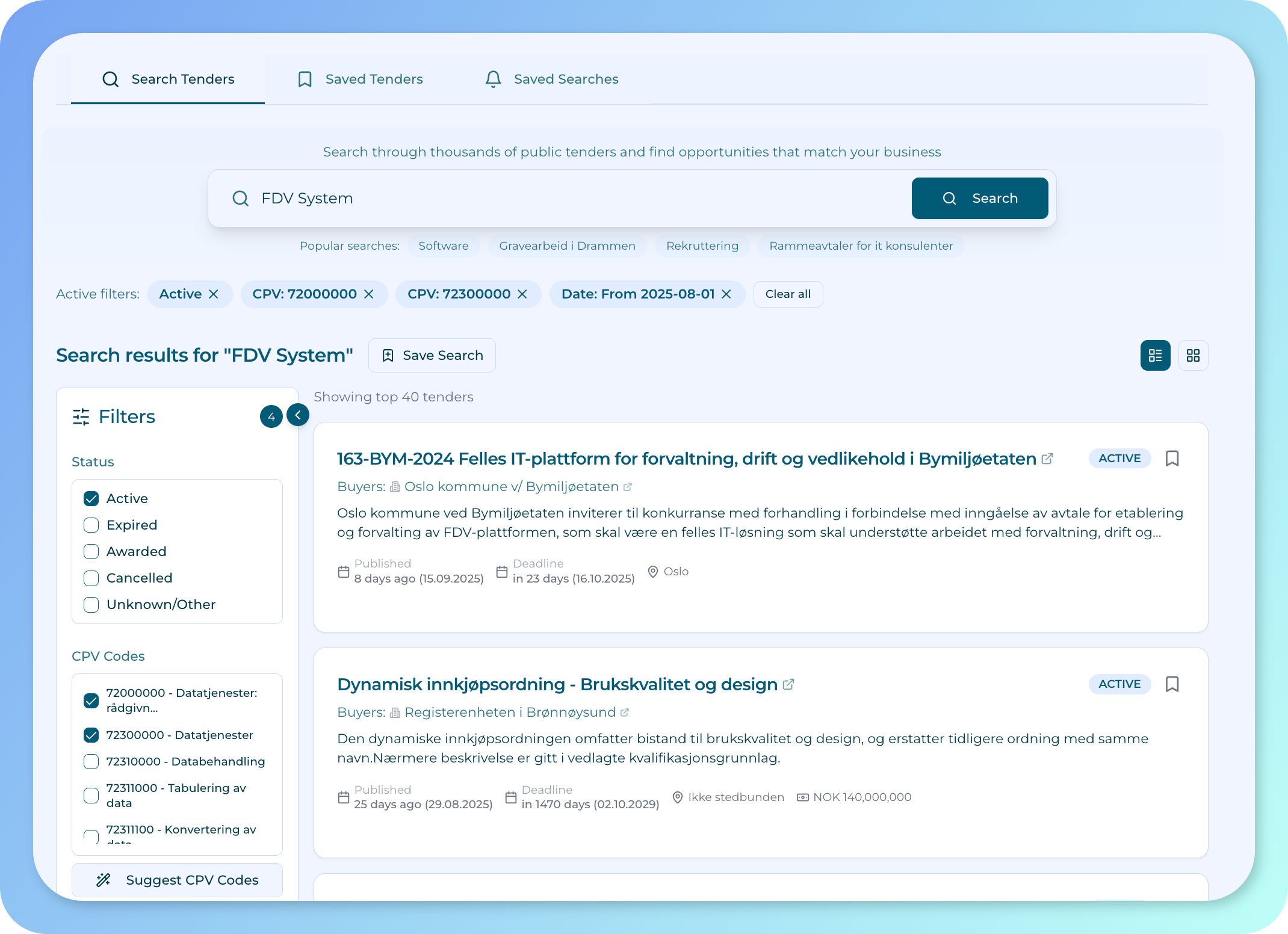Remove the date filter chip
The width and height of the screenshot is (1288, 934).
pos(726,294)
